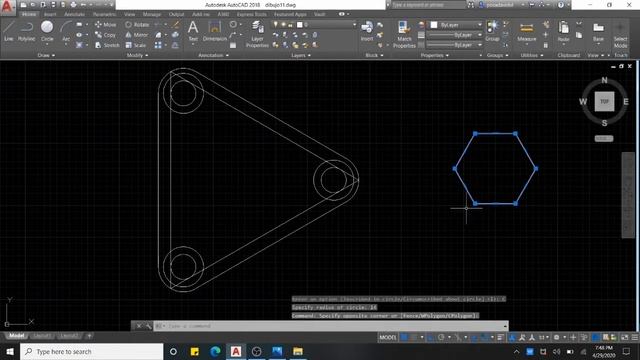
Task: Expand the Annotation panel
Action: (x=213, y=55)
